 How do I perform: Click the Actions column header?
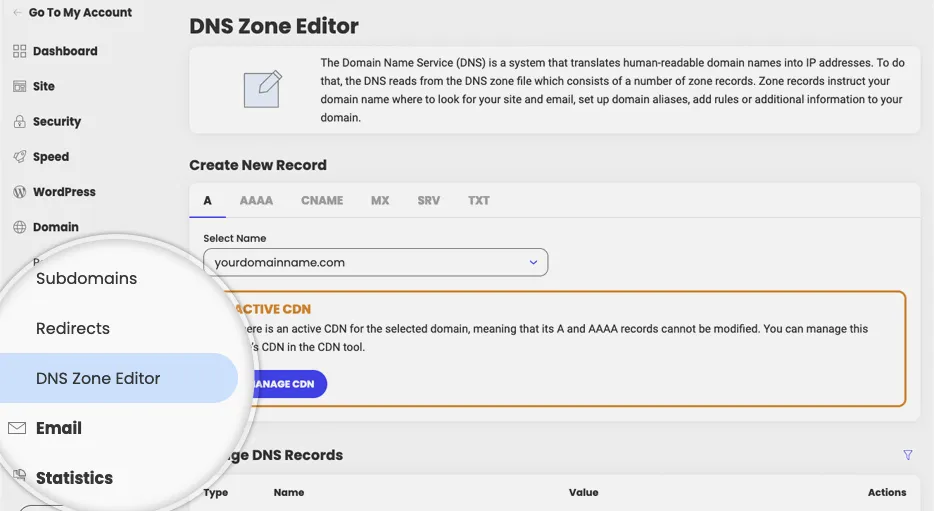[887, 493]
